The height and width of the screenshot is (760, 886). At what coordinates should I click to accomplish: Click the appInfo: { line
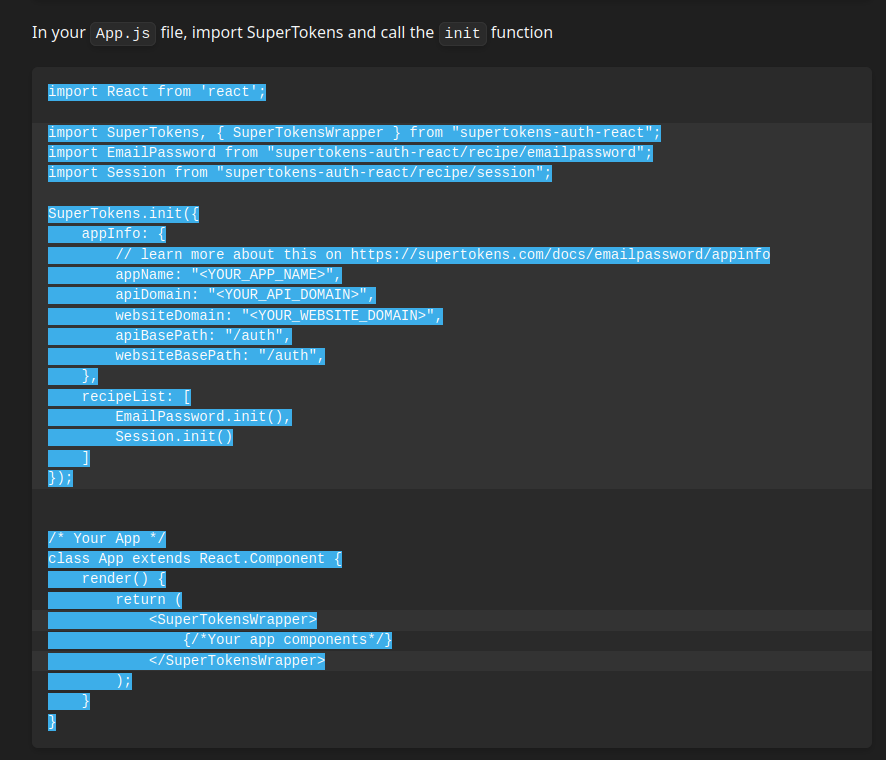[124, 234]
